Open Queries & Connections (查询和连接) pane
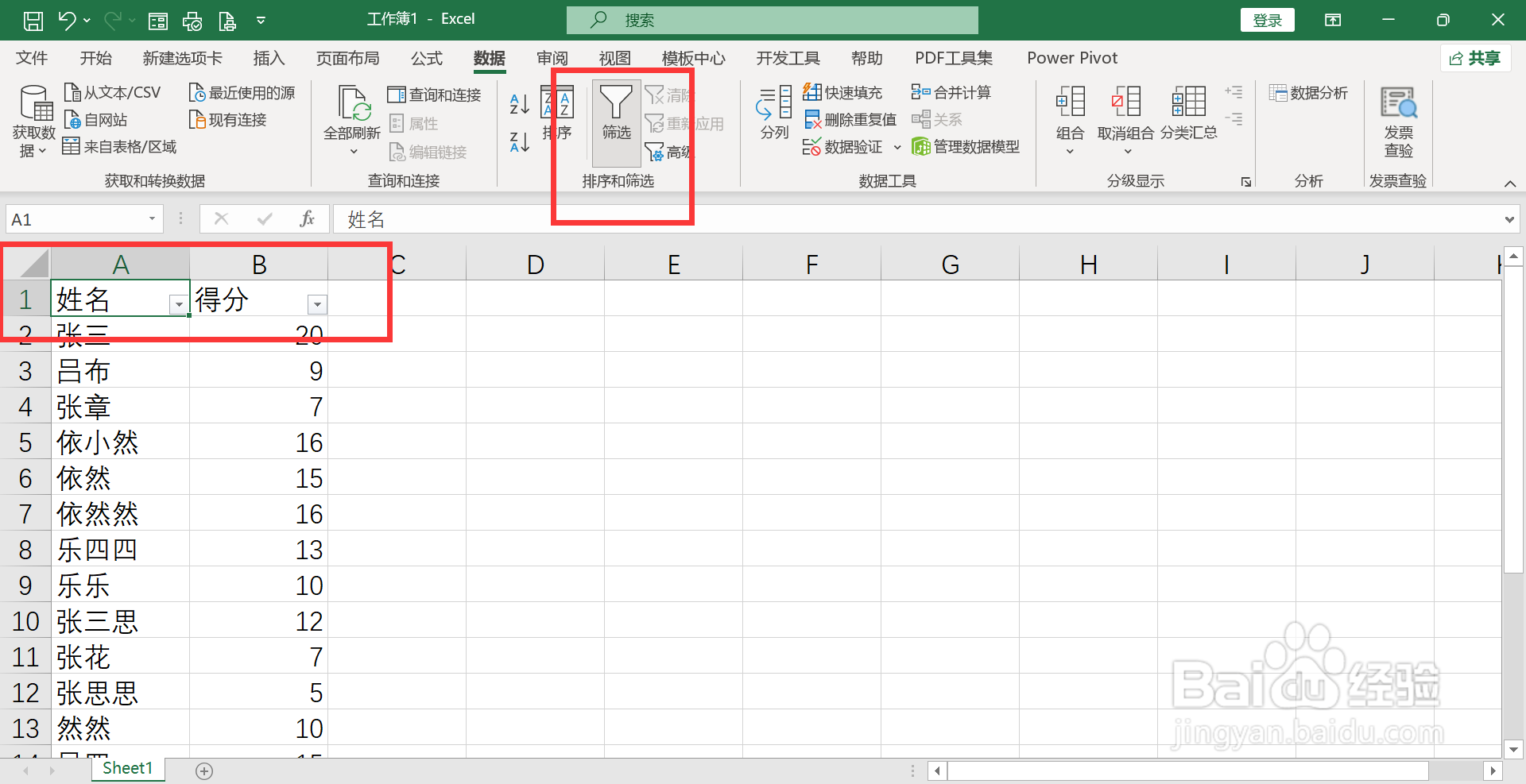 (434, 95)
